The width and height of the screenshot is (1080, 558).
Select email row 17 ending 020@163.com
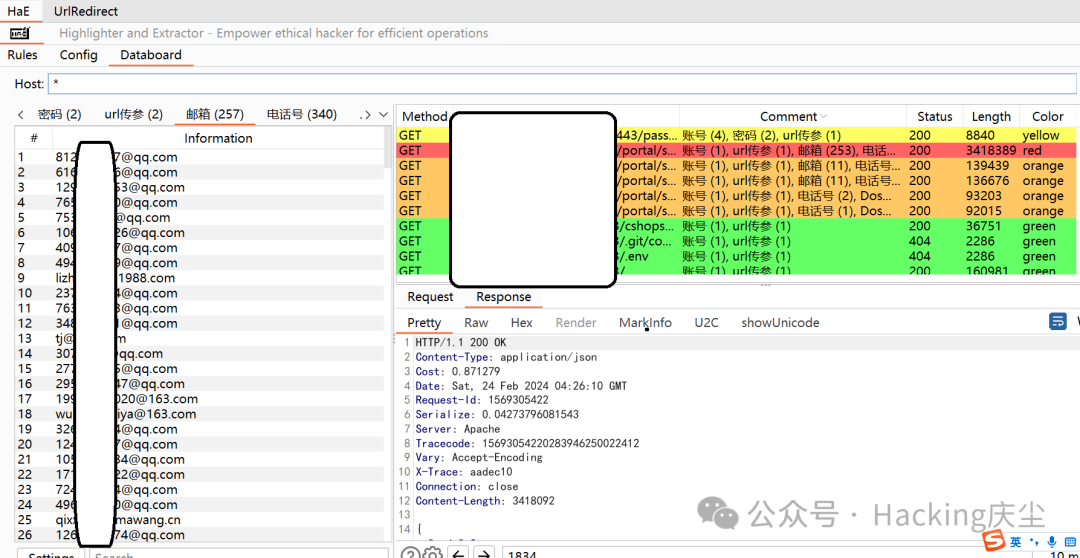[200, 399]
